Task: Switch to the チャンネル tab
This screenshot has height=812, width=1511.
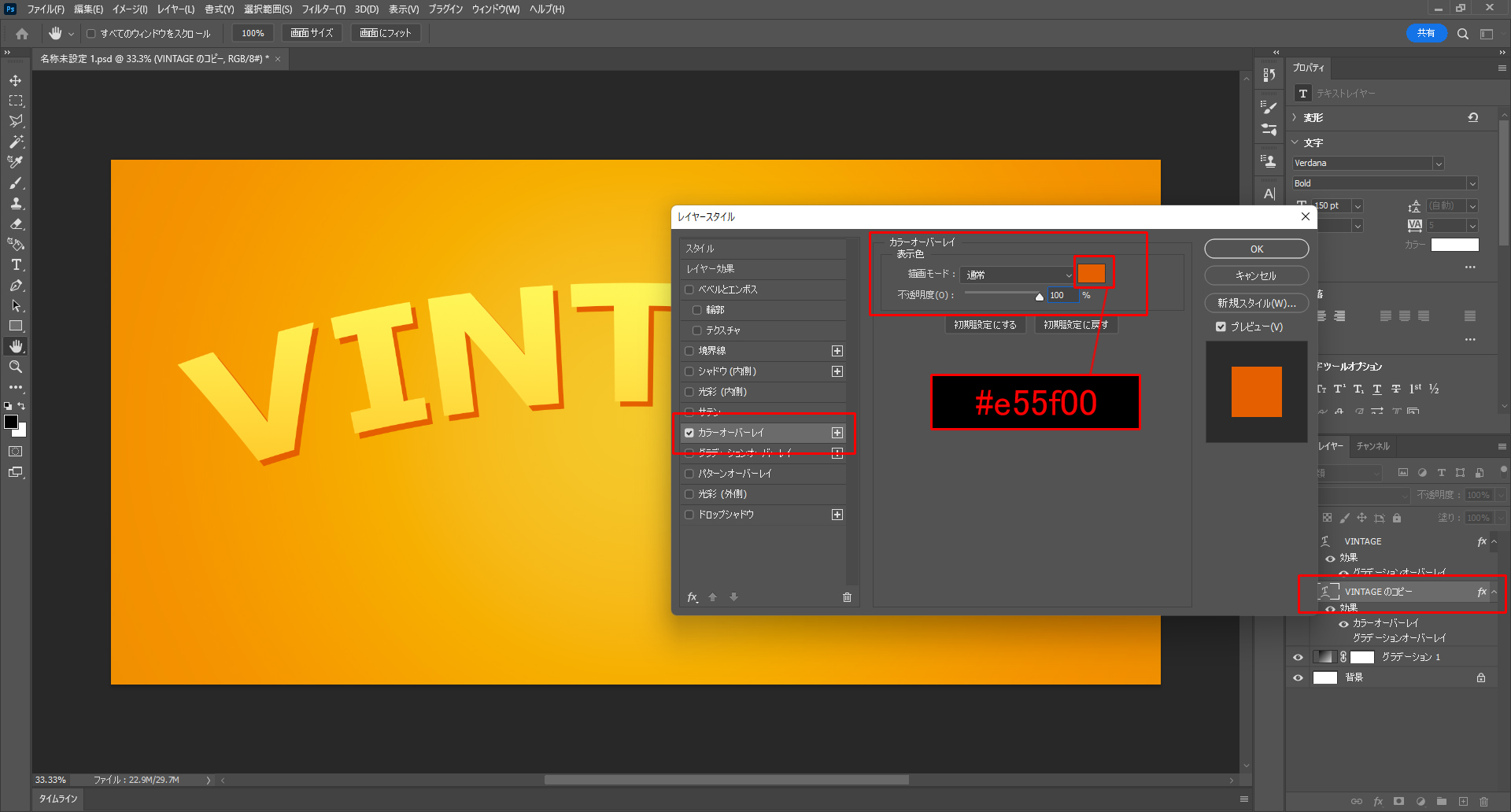Action: coord(1372,446)
